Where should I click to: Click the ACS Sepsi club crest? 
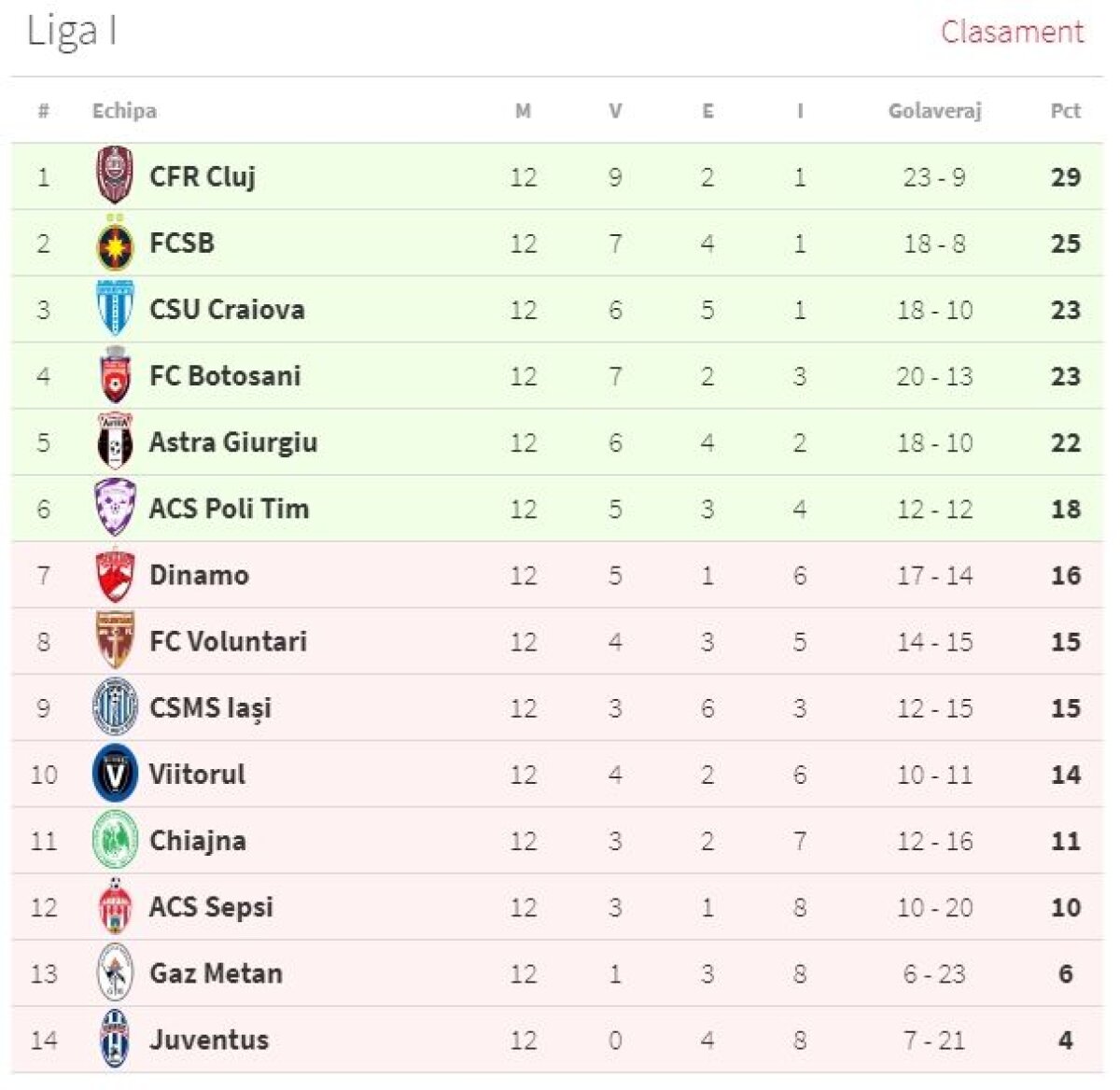click(x=115, y=907)
